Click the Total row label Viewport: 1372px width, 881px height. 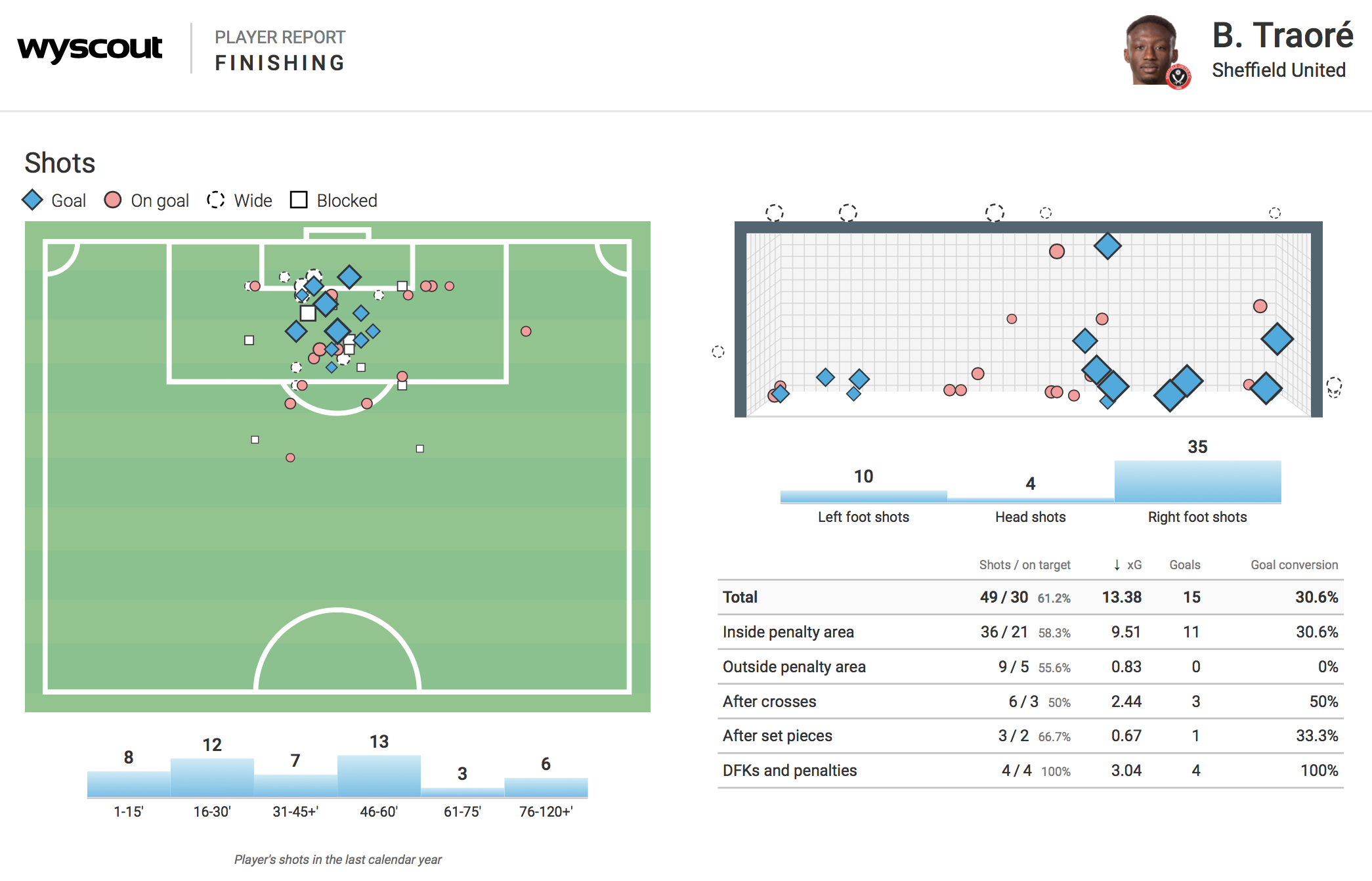740,597
